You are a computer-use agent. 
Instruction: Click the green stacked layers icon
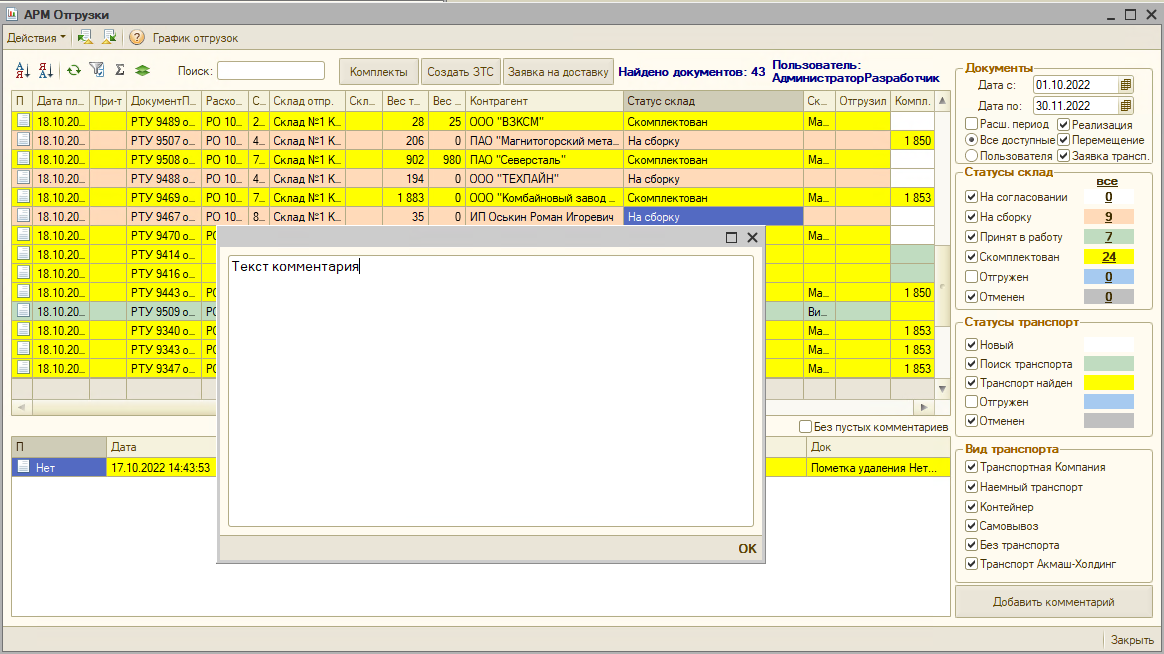click(x=143, y=71)
